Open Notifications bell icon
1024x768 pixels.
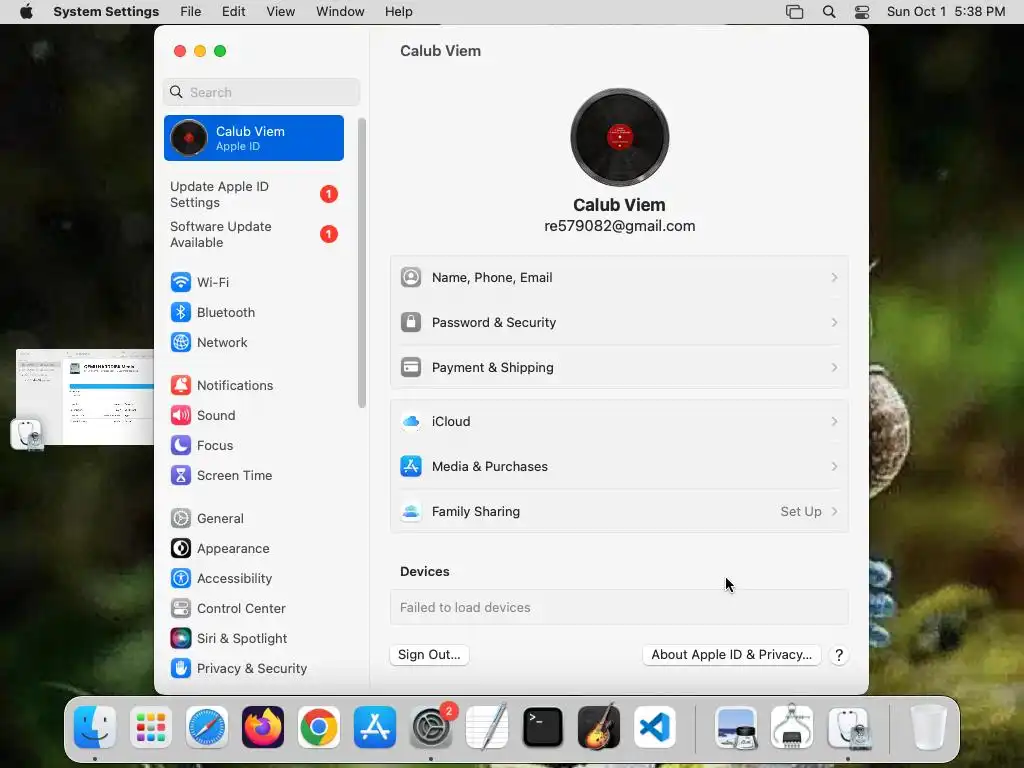[x=181, y=385]
